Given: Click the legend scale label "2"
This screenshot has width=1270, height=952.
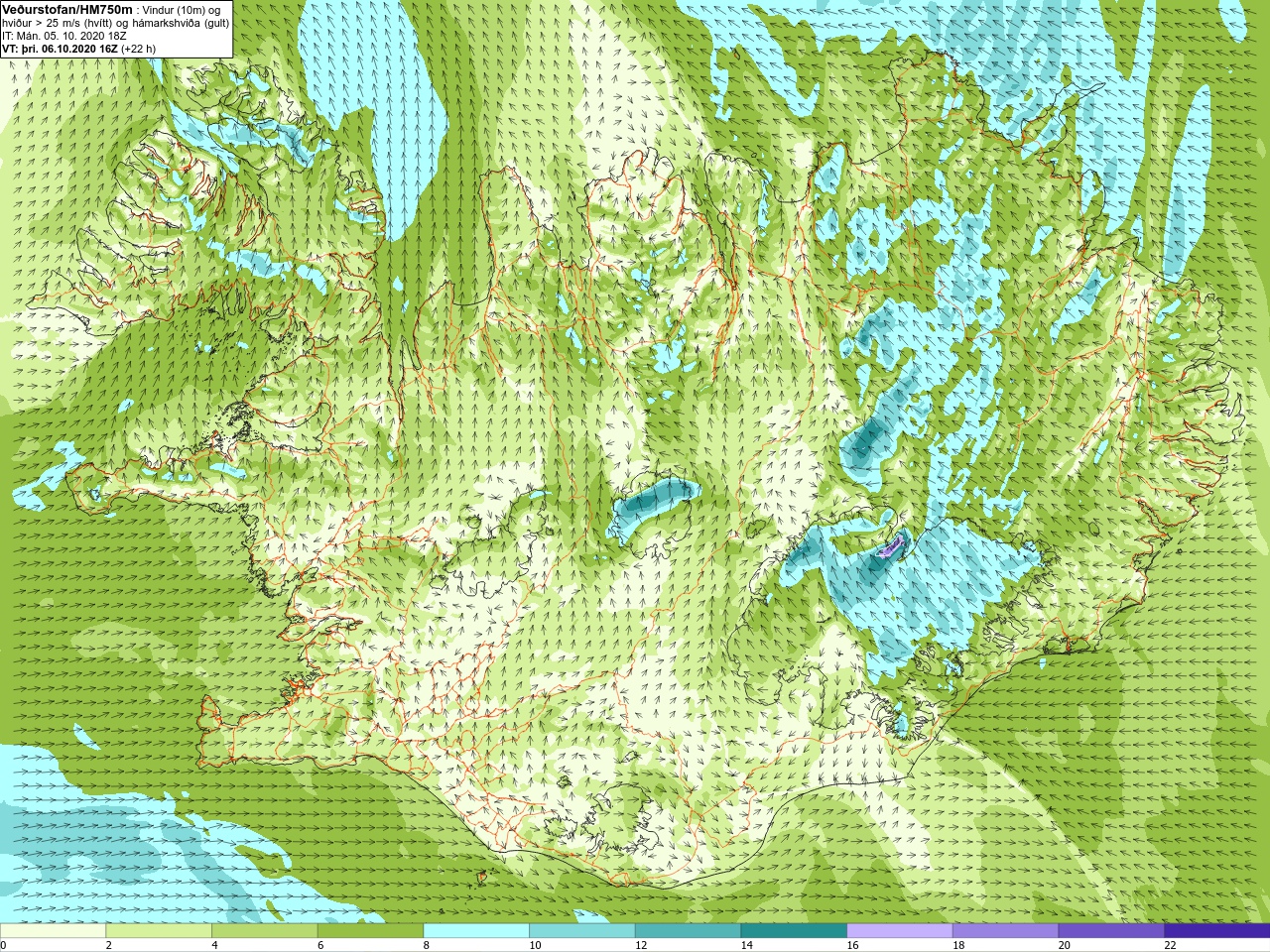Looking at the screenshot, I should (109, 945).
